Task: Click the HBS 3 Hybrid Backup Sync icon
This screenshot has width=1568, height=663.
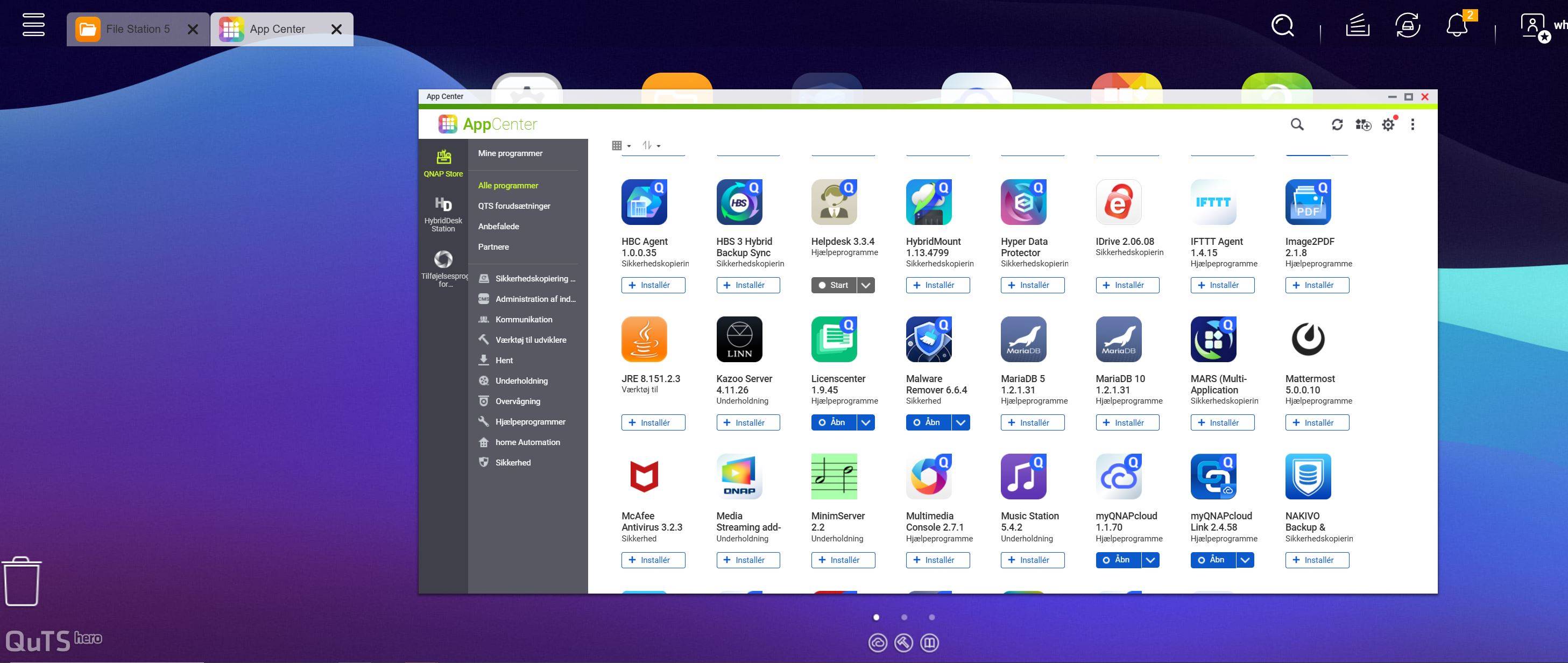Action: point(739,202)
